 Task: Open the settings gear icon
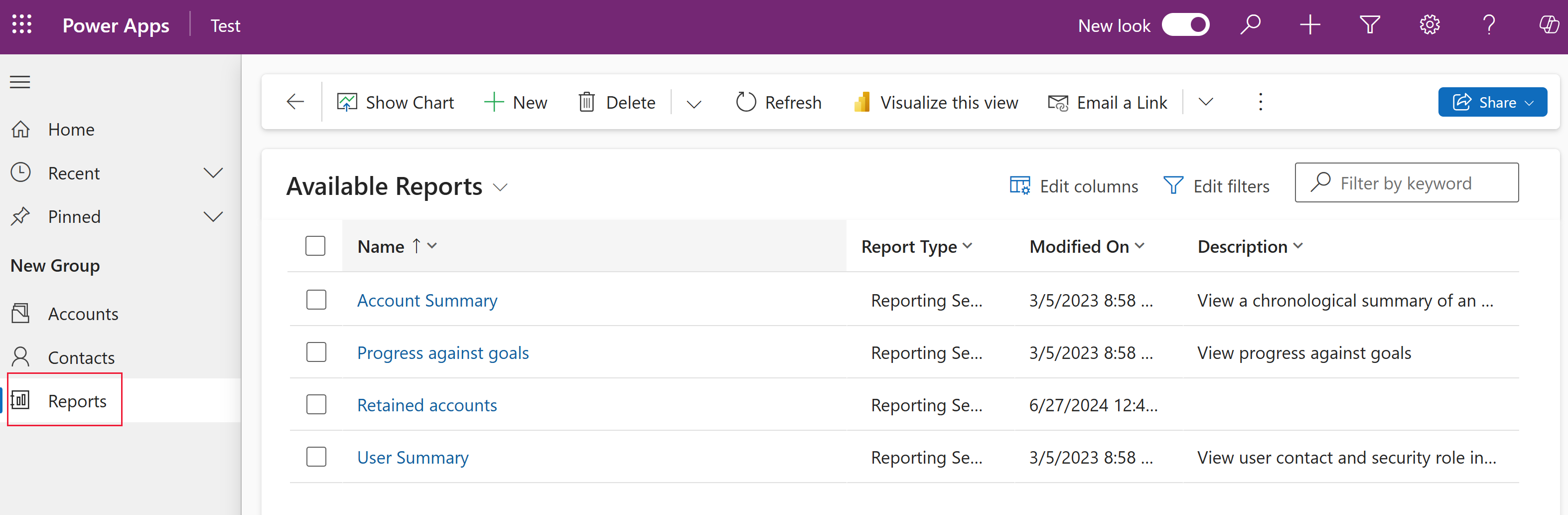(x=1429, y=25)
